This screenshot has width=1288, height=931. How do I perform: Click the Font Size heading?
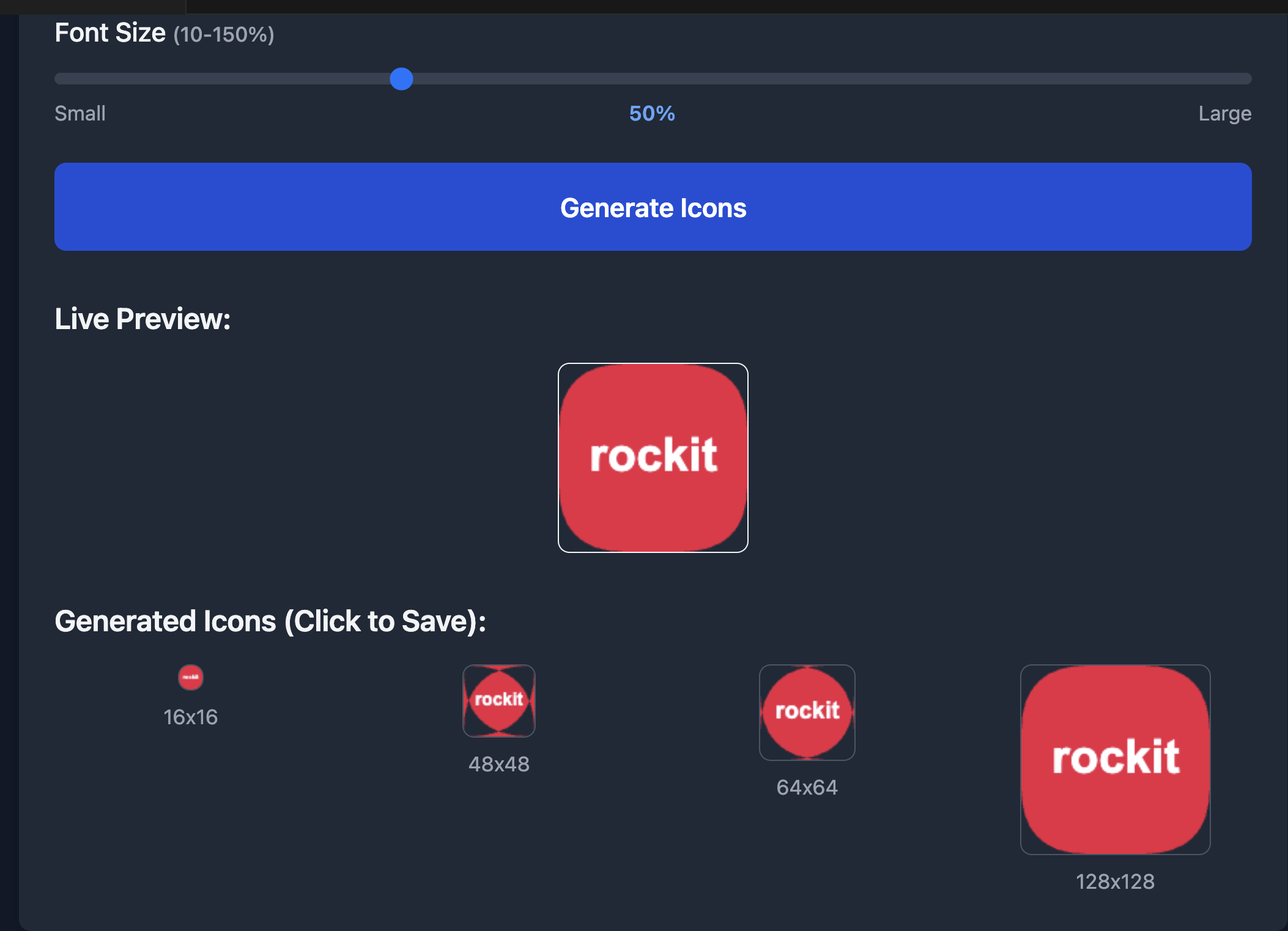coord(110,33)
